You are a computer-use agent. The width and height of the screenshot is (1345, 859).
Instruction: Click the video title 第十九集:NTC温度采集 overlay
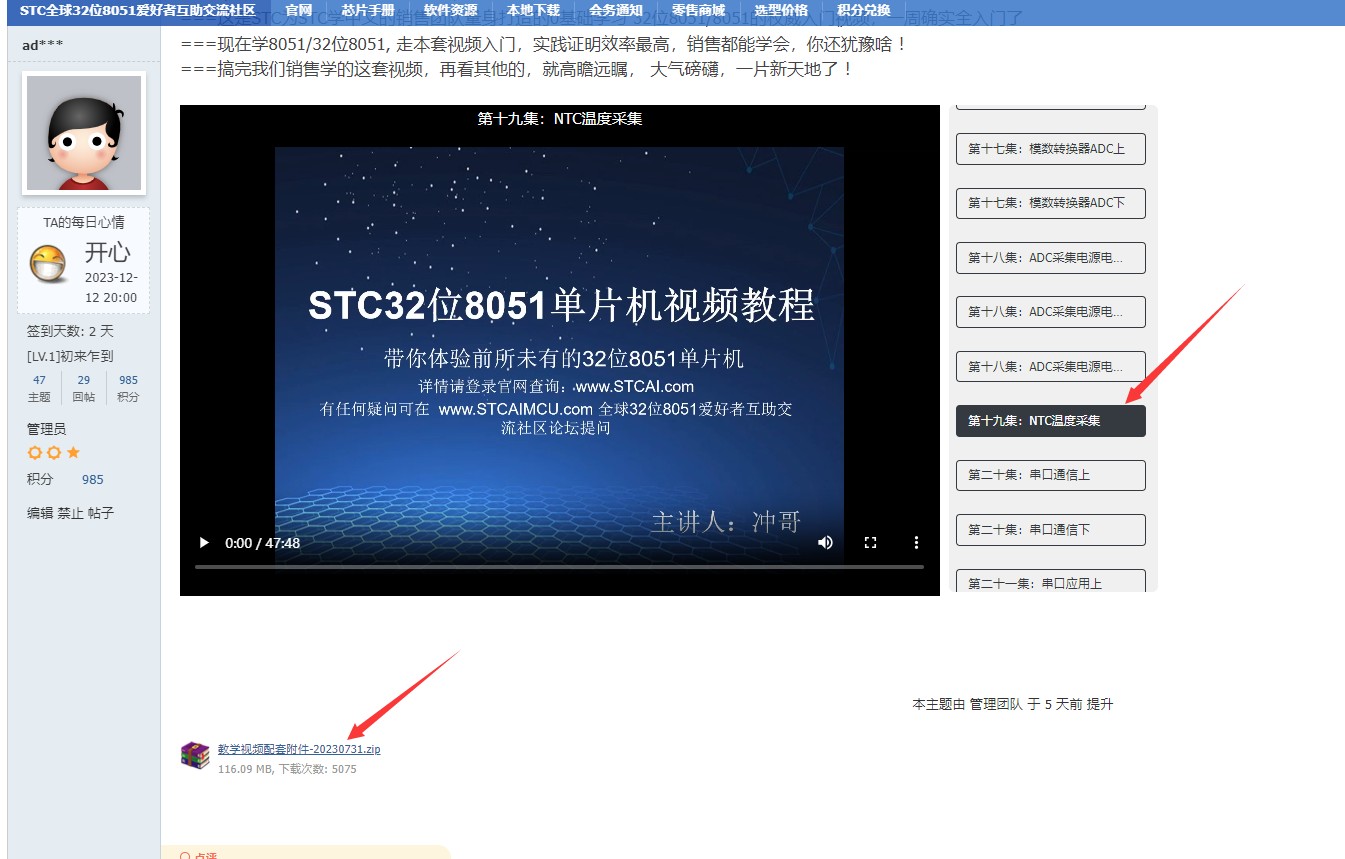(x=560, y=119)
